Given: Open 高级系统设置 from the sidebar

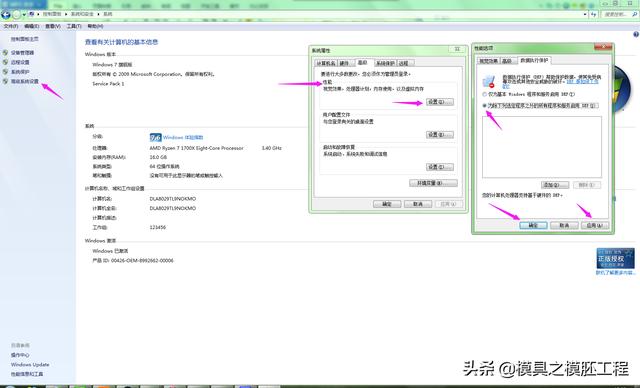Looking at the screenshot, I should click(x=25, y=82).
